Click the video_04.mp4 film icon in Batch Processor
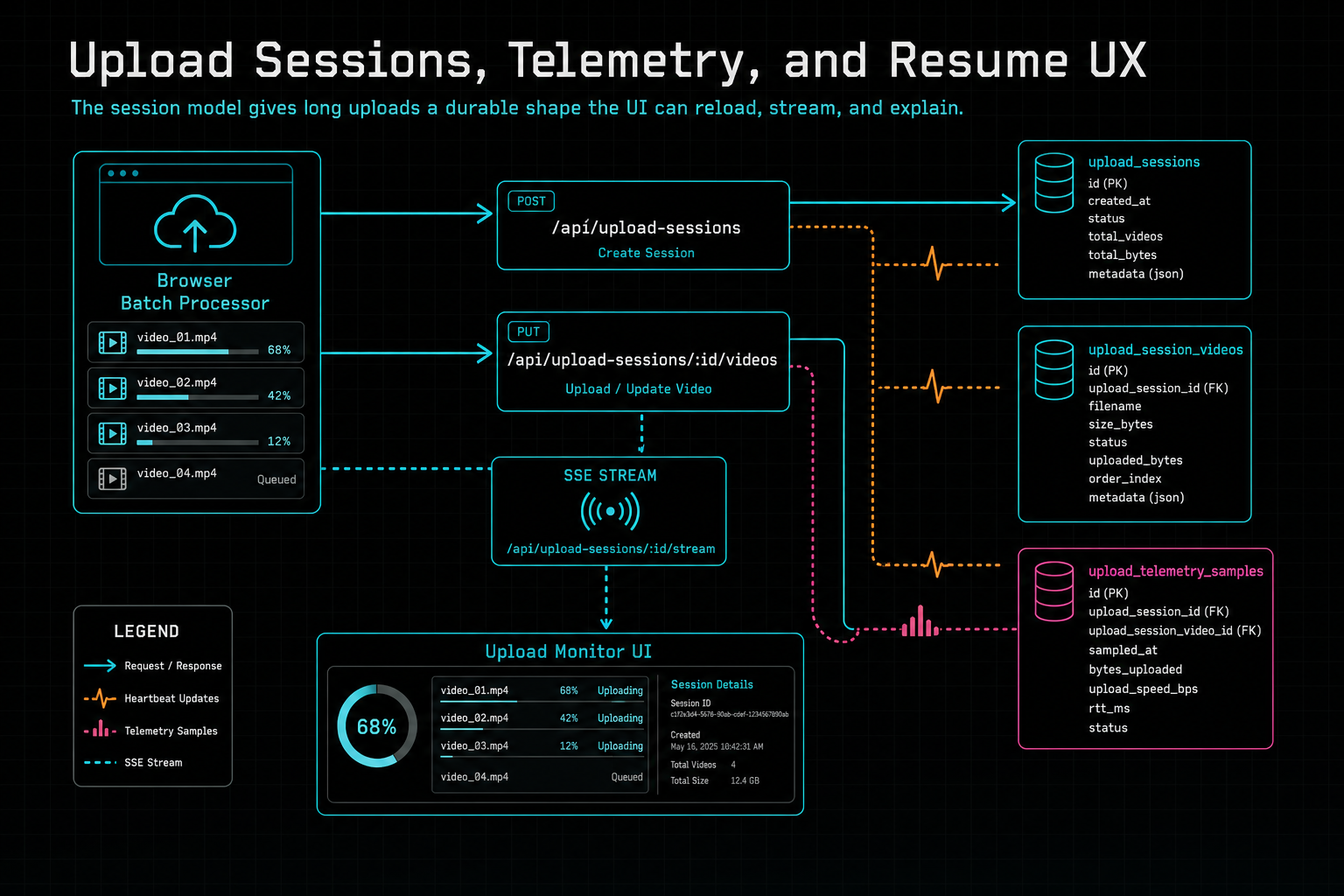This screenshot has width=1344, height=896. pos(112,479)
